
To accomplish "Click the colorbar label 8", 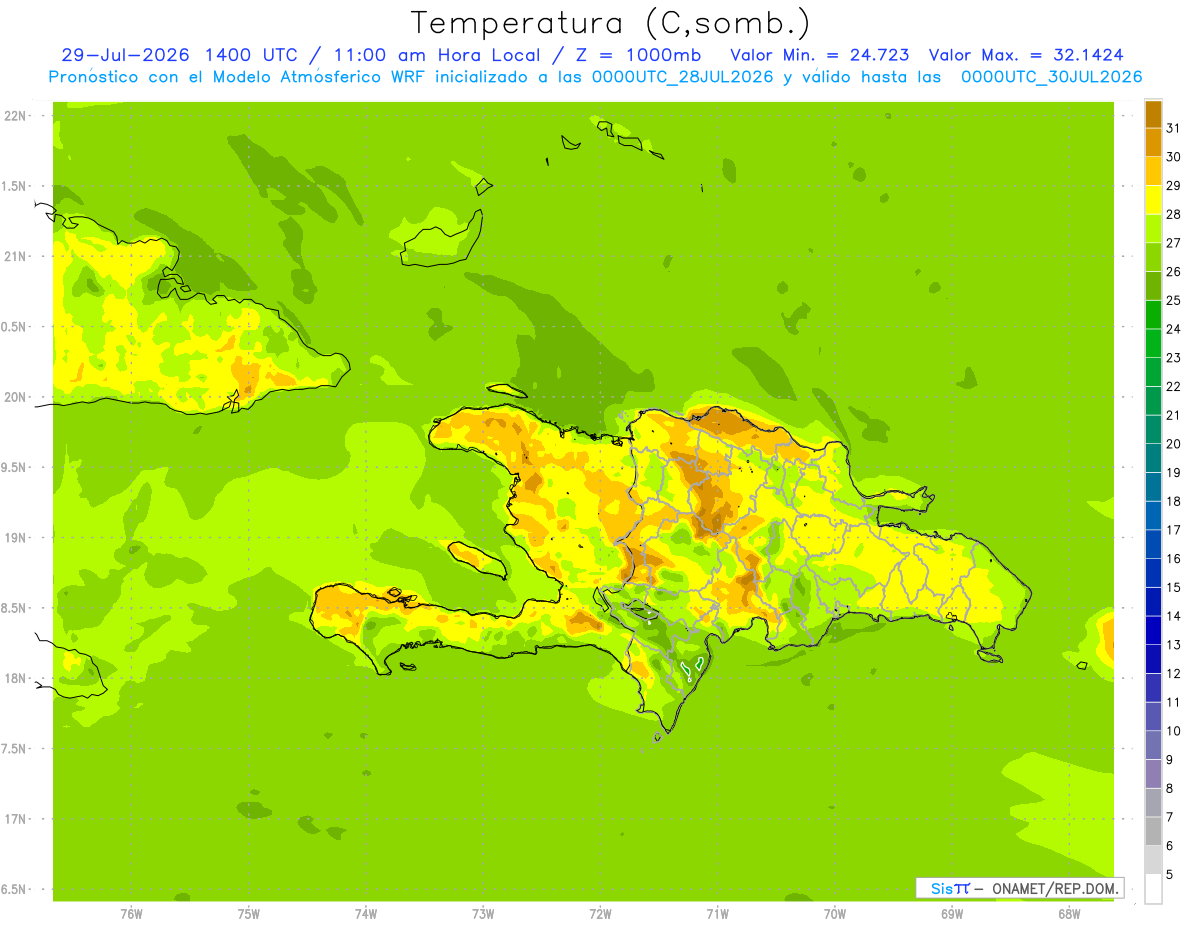I will pos(1170,788).
